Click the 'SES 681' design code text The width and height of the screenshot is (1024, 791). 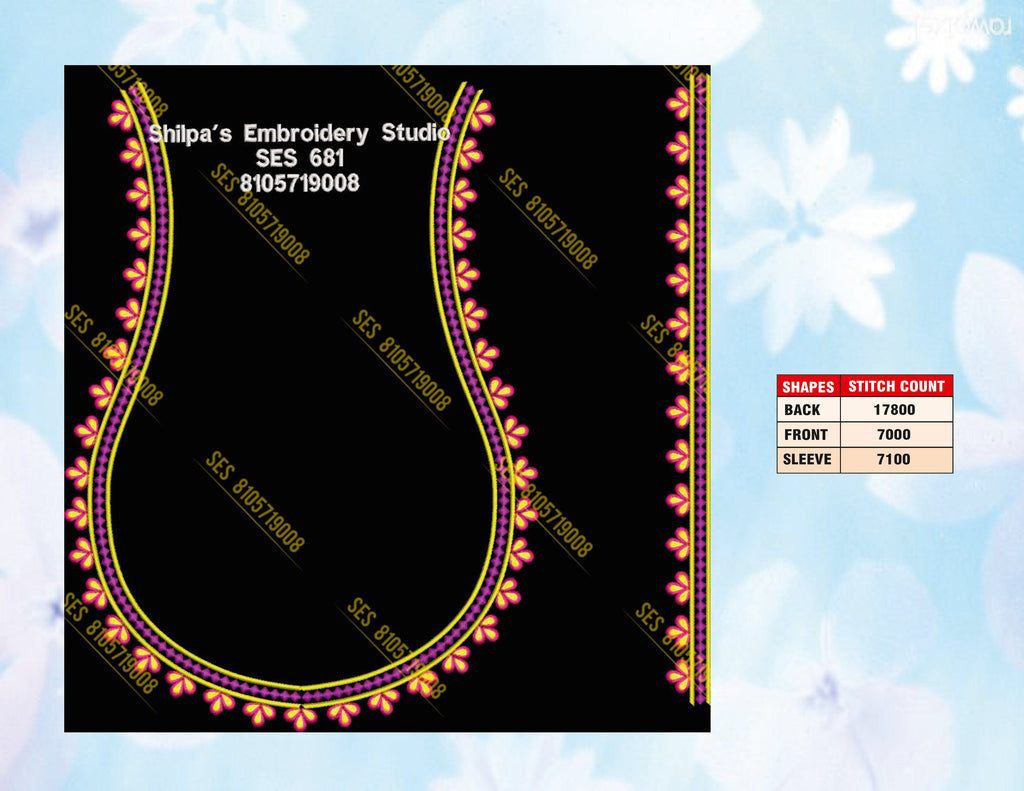point(300,158)
